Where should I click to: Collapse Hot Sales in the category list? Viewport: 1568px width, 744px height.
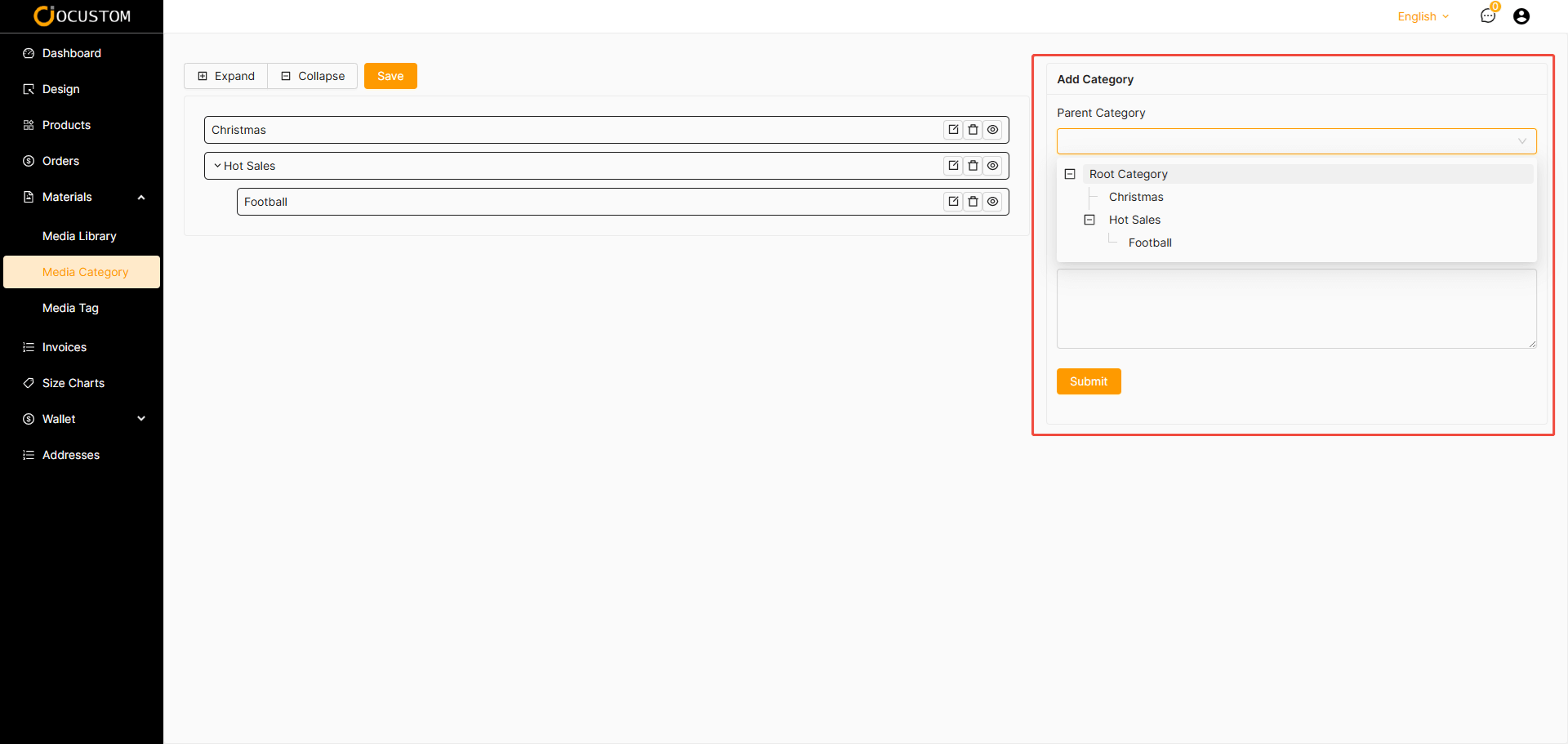pos(217,166)
